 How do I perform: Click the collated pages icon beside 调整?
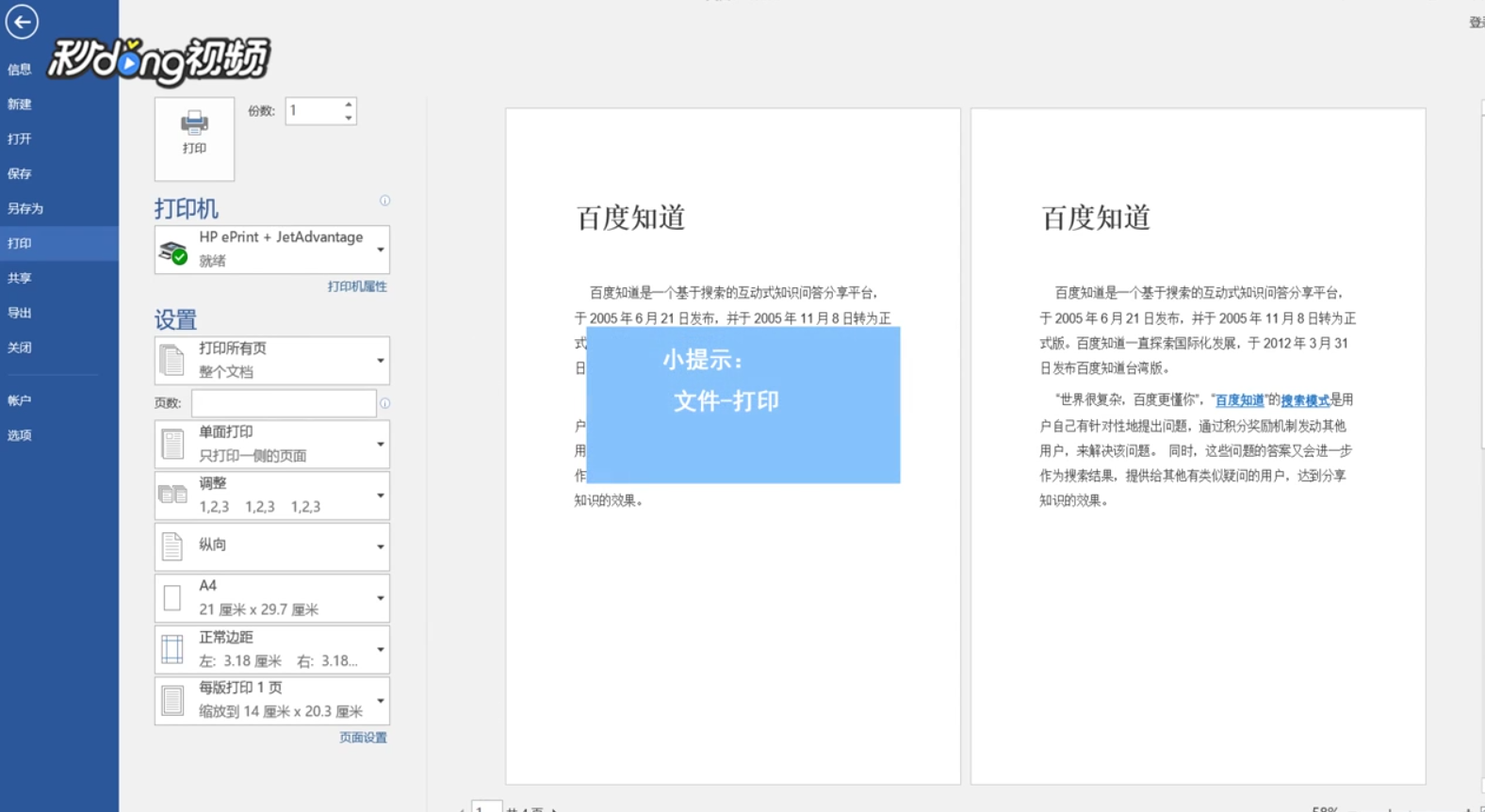tap(172, 495)
